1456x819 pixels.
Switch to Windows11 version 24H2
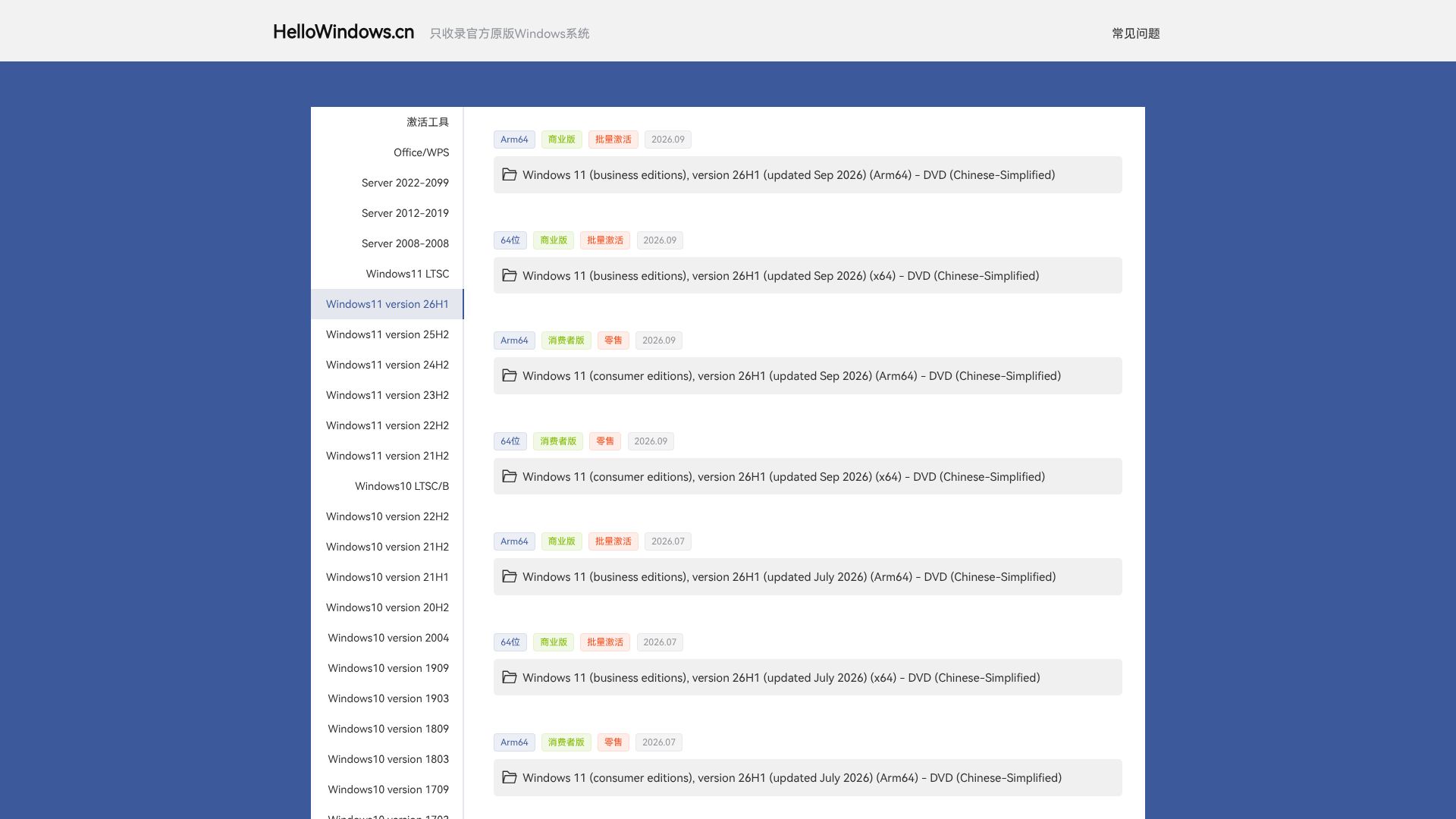tap(387, 365)
